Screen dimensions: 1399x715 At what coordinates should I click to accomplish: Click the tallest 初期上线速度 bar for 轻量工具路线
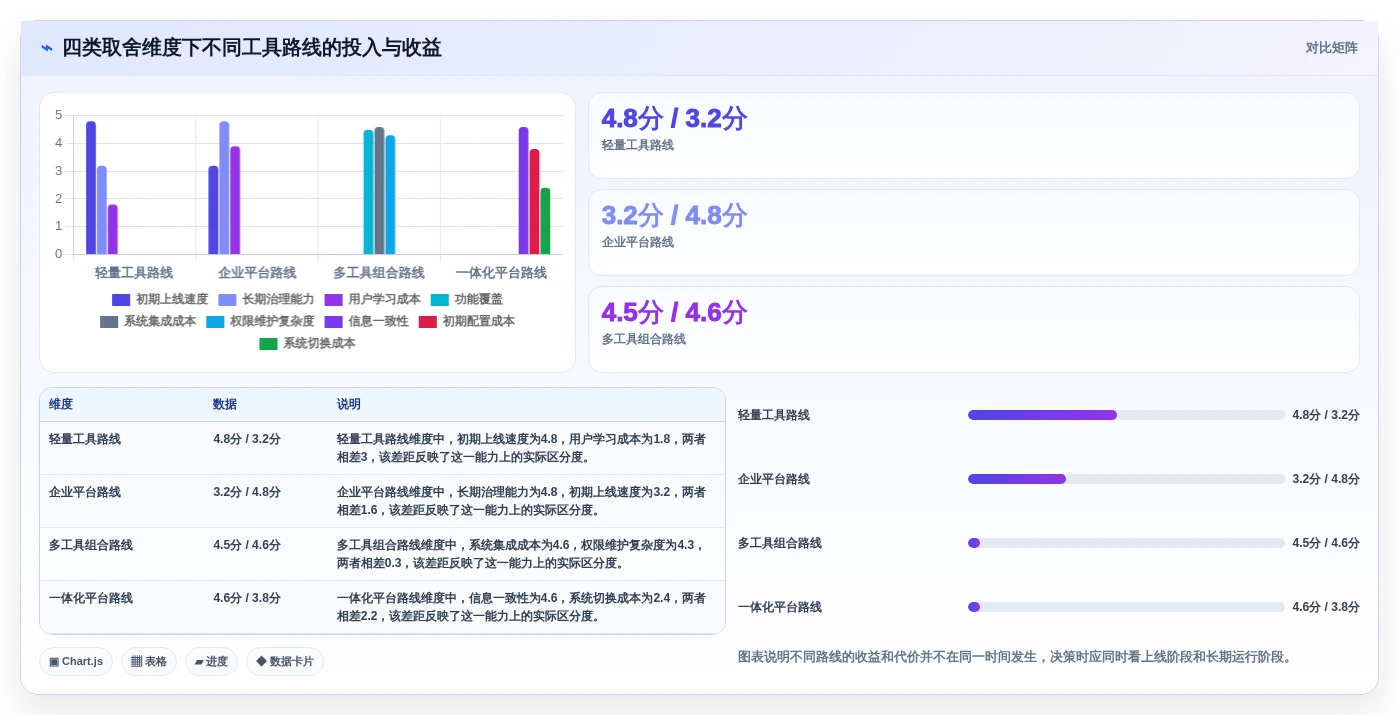[x=91, y=188]
